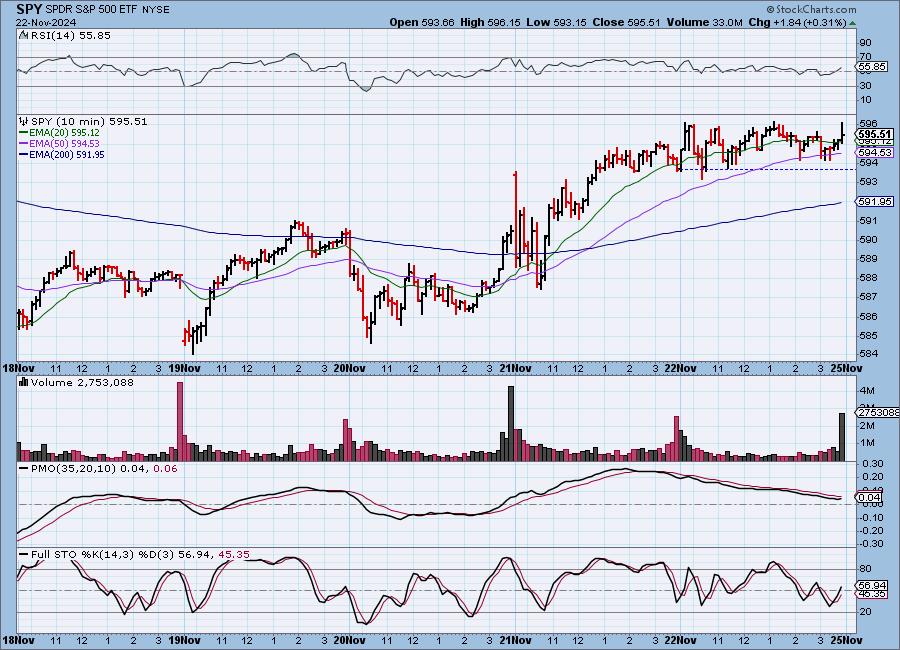Click the tallest volume bar at 19Nov open

point(180,421)
